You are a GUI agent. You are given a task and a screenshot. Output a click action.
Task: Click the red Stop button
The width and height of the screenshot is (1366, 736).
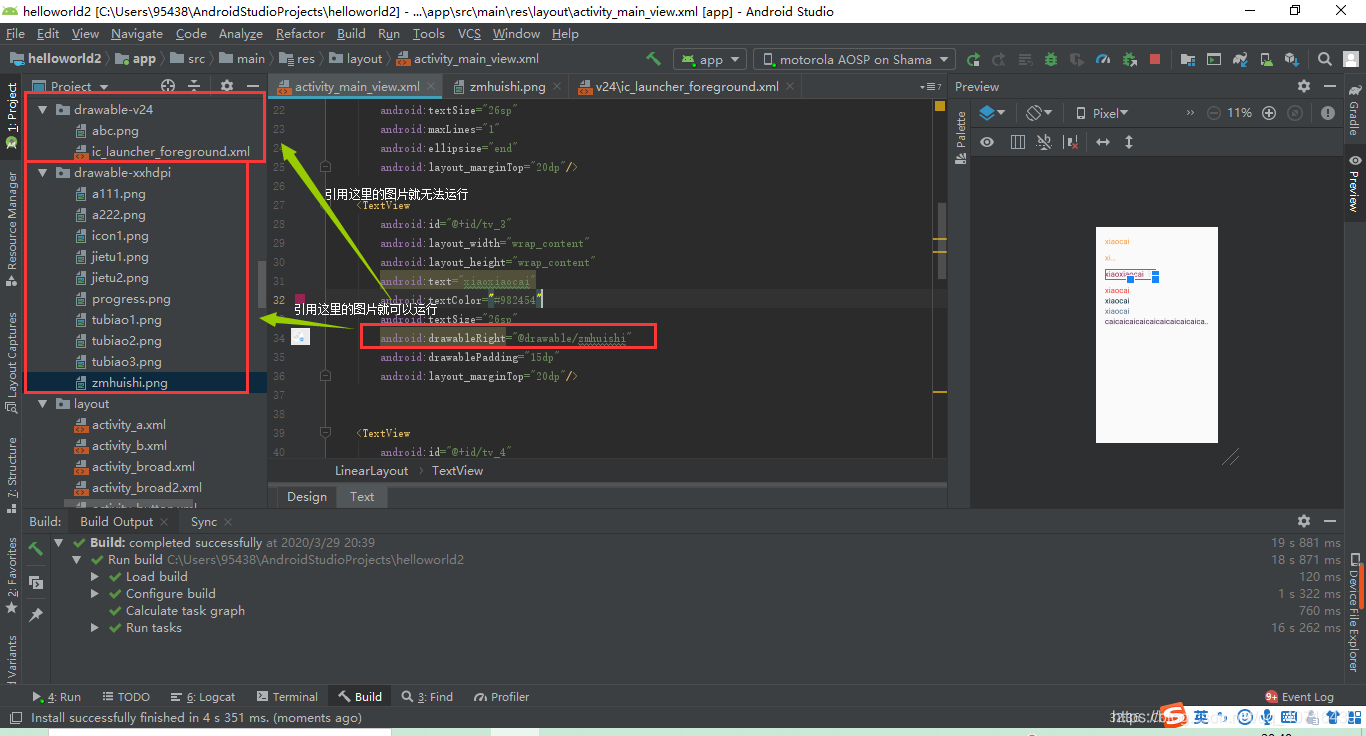pyautogui.click(x=1155, y=59)
